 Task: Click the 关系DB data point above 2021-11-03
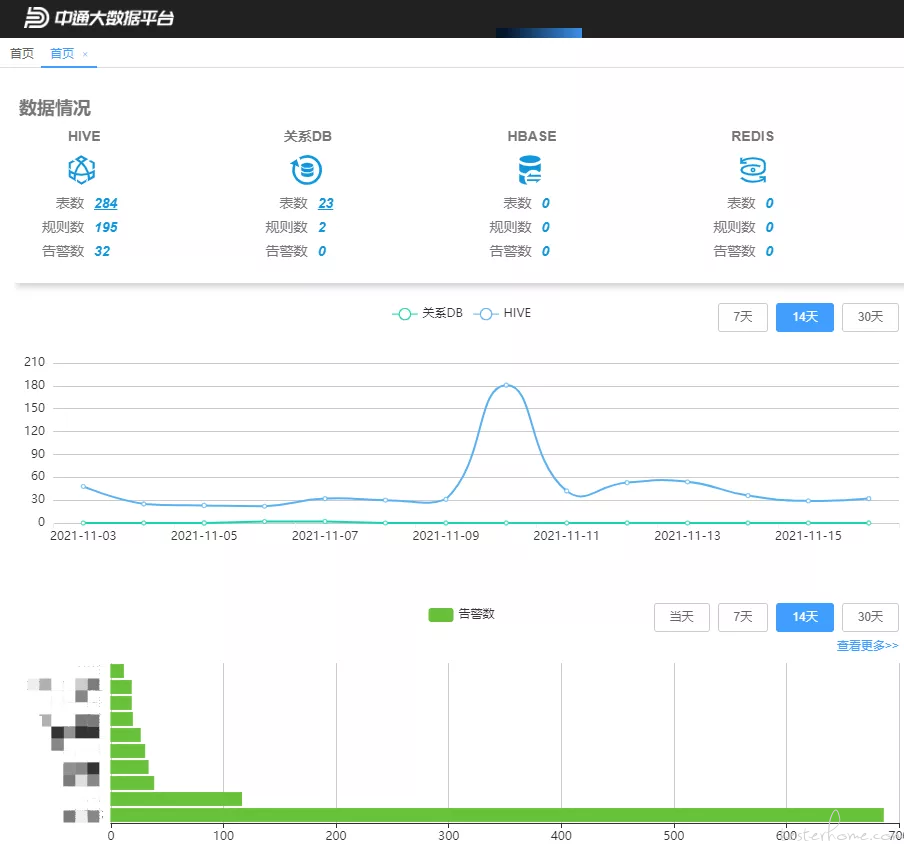pos(84,523)
